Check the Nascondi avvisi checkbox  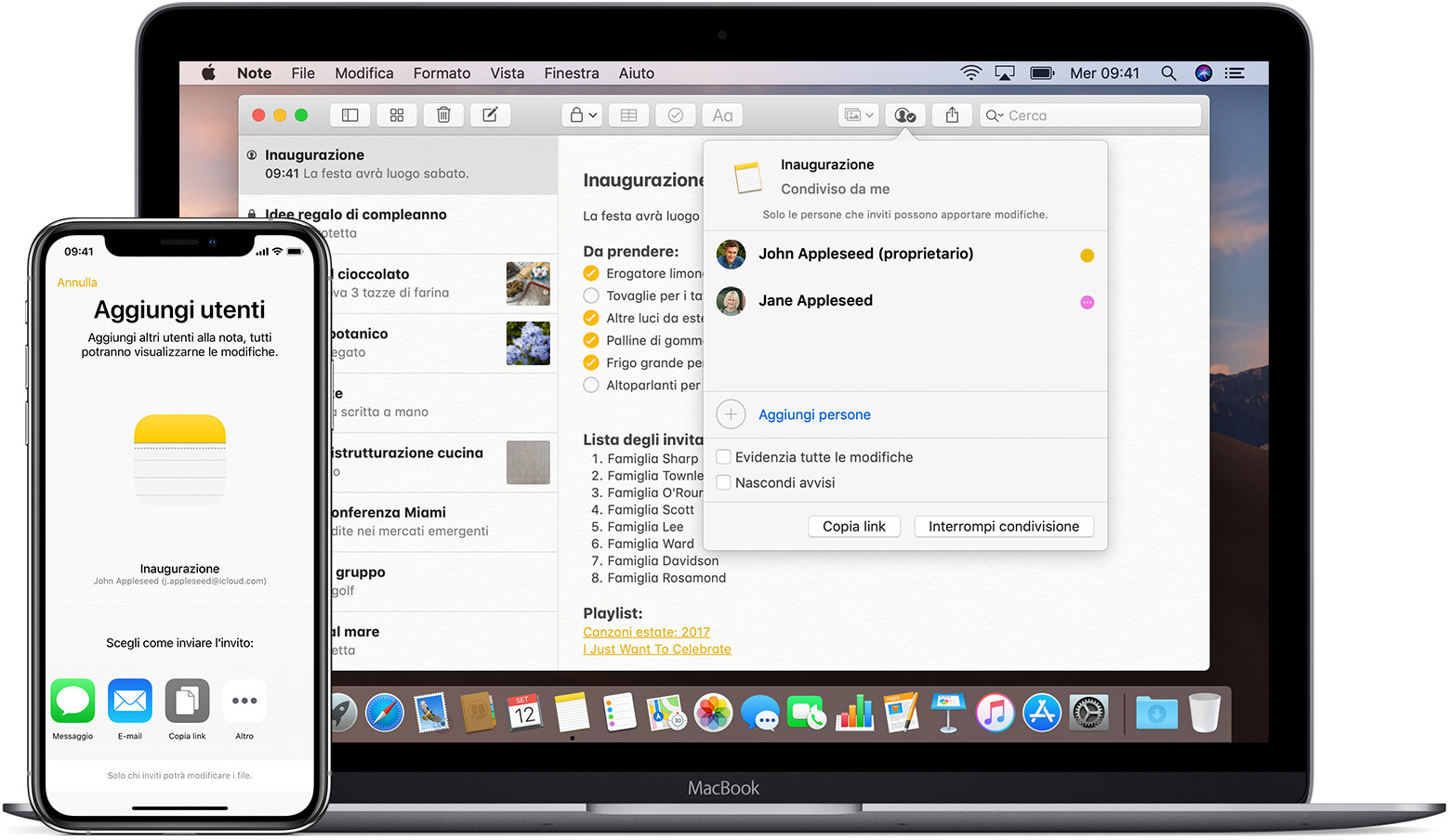(x=724, y=482)
